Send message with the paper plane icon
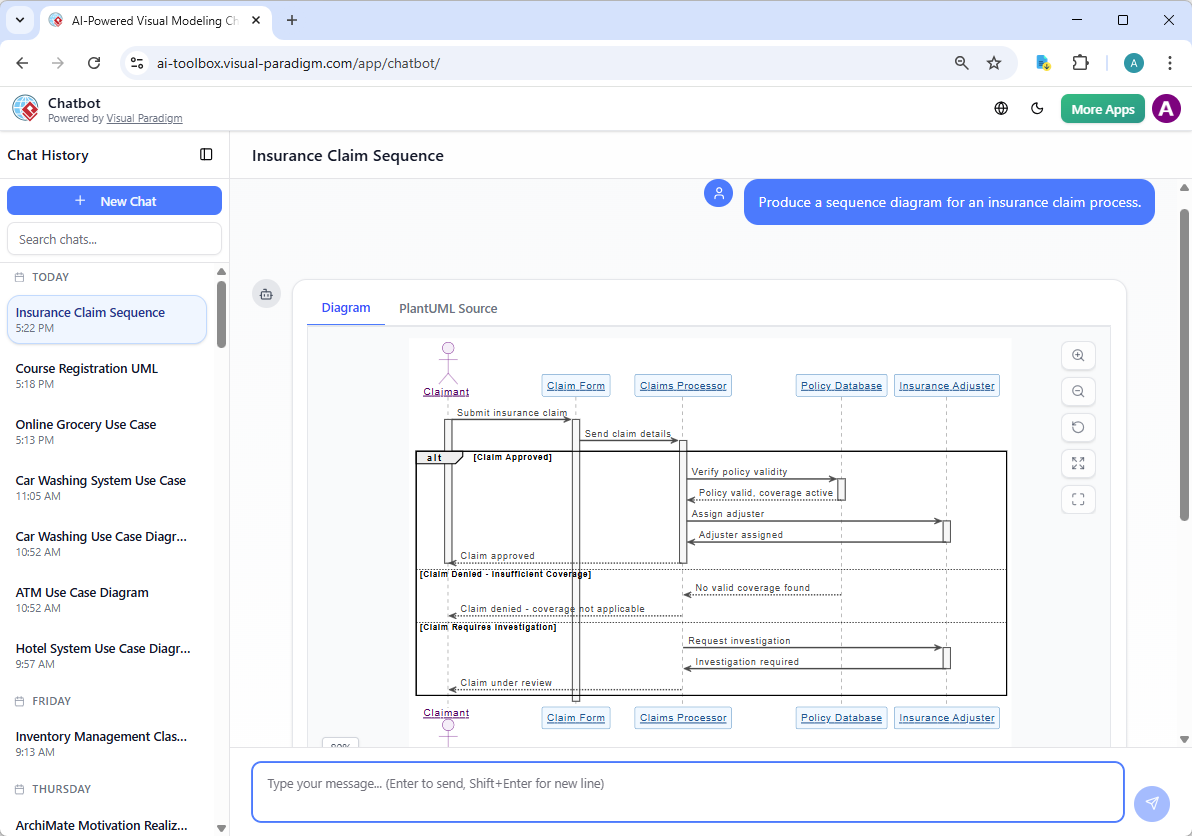The image size is (1192, 836). tap(1151, 803)
